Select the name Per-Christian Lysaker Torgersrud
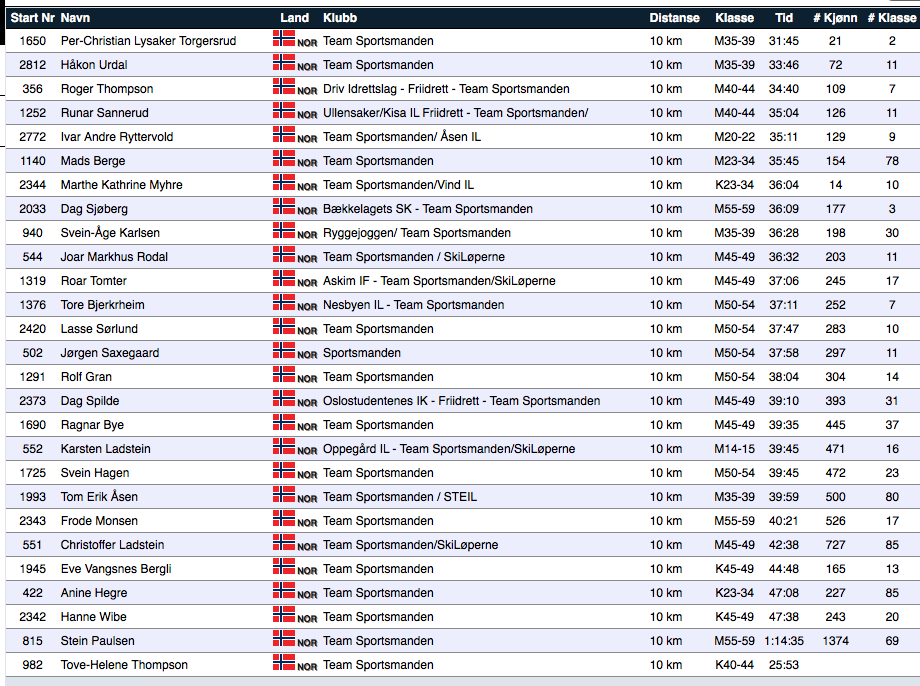The width and height of the screenshot is (920, 686). [x=148, y=41]
